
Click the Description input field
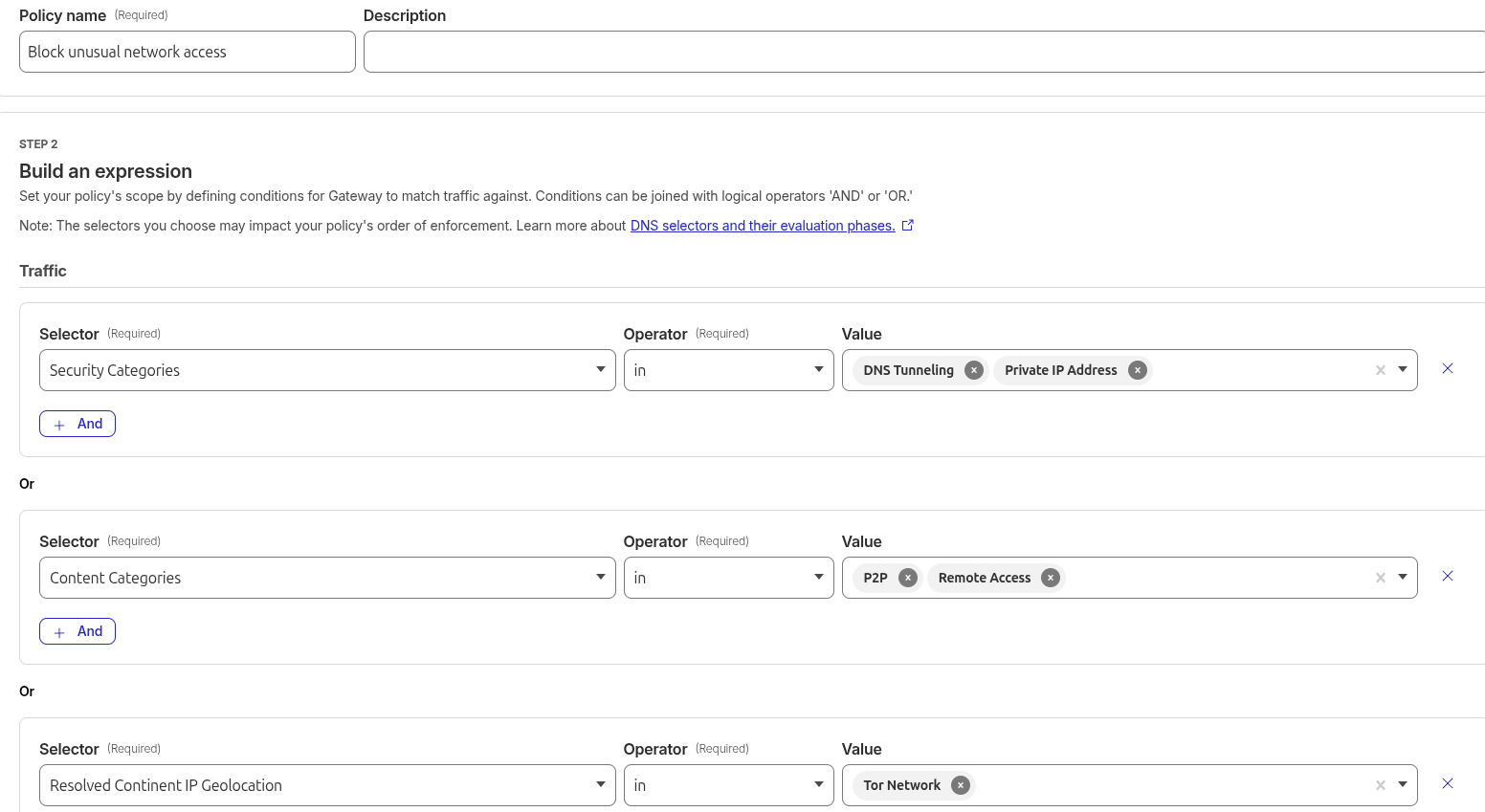pos(924,52)
